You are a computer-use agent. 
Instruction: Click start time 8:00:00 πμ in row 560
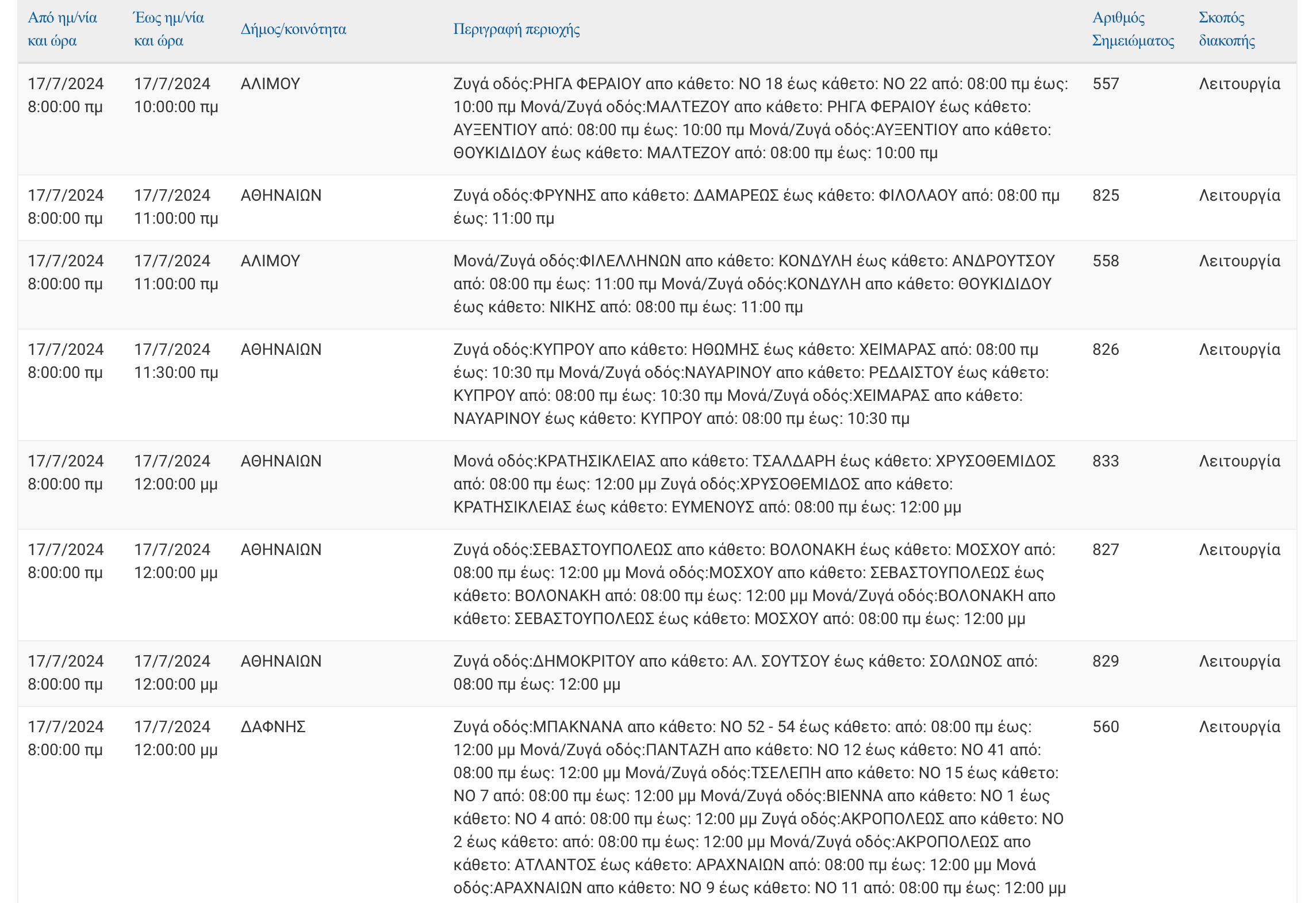coord(66,750)
